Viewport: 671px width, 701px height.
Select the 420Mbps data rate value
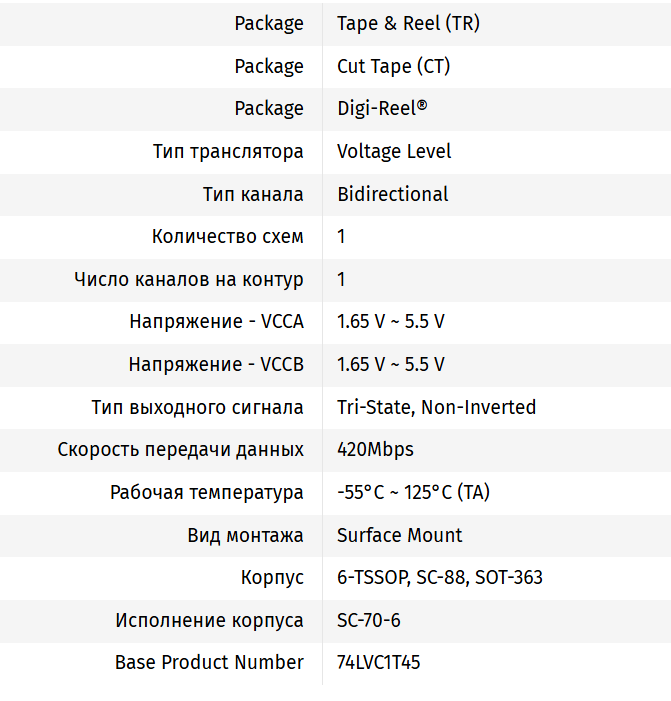(x=375, y=449)
